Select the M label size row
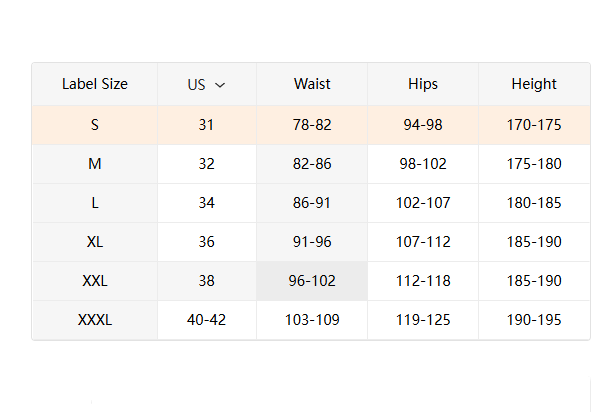 click(95, 164)
